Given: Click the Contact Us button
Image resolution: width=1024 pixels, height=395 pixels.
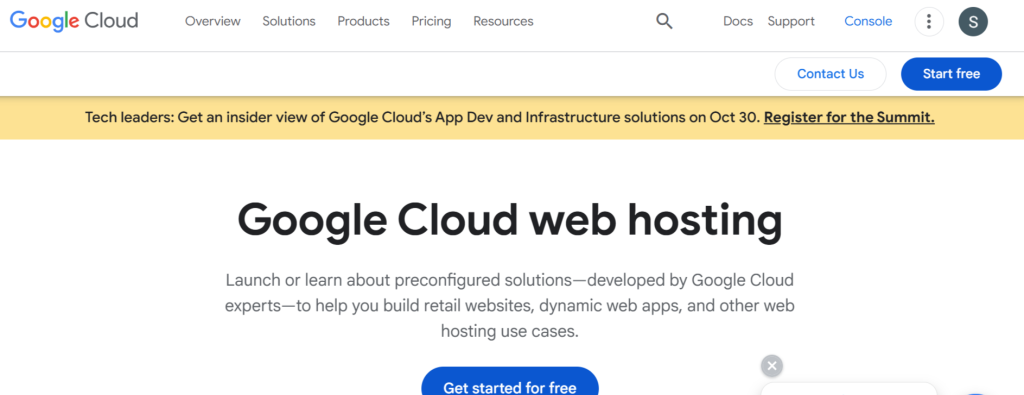Looking at the screenshot, I should pos(830,74).
